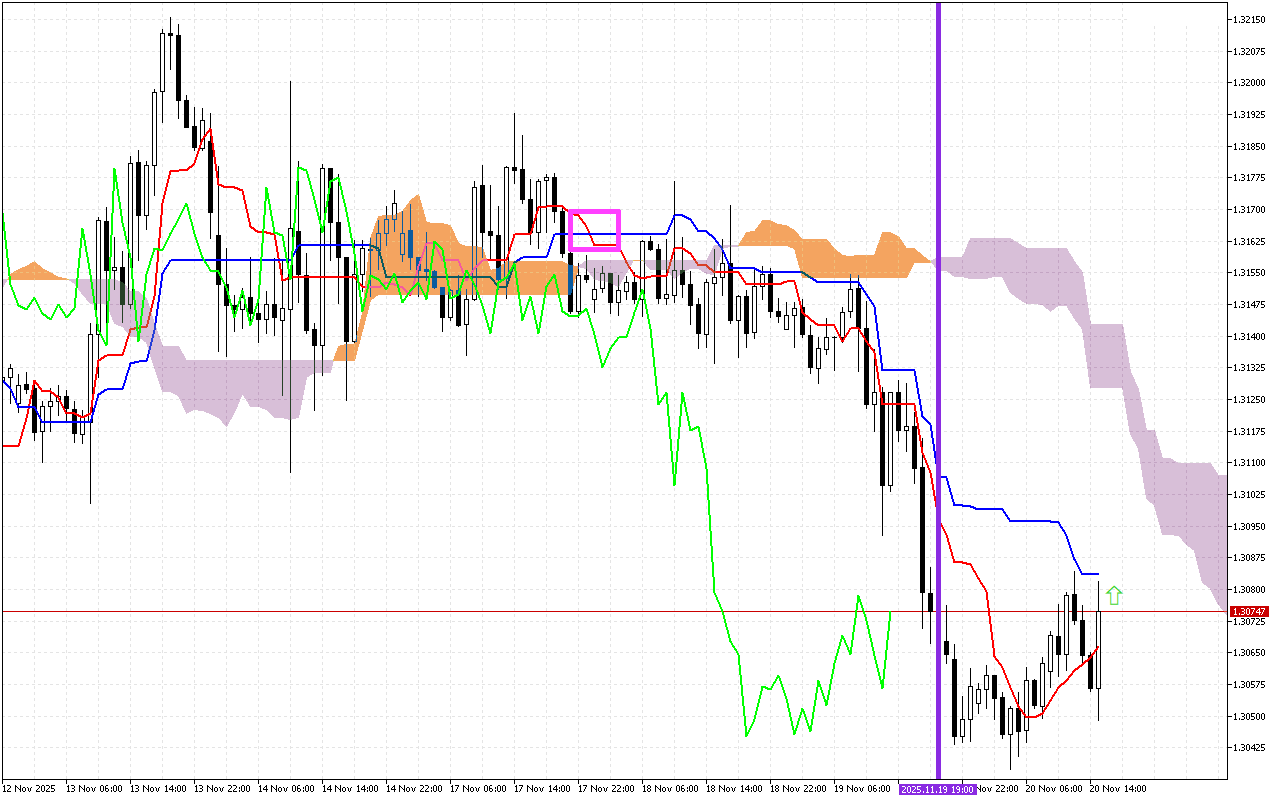Select the green up arrow object
The height and width of the screenshot is (800, 1280).
pyautogui.click(x=1114, y=595)
